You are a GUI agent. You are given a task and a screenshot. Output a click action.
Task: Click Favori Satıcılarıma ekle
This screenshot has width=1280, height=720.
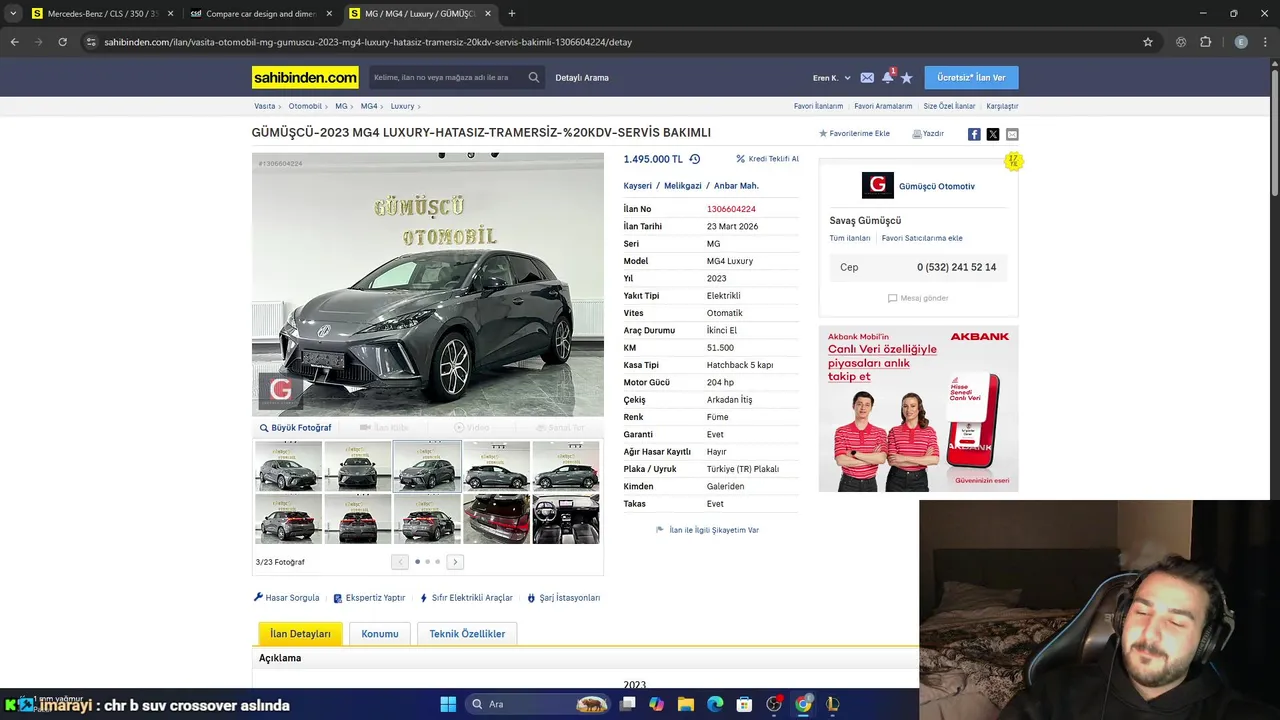922,238
